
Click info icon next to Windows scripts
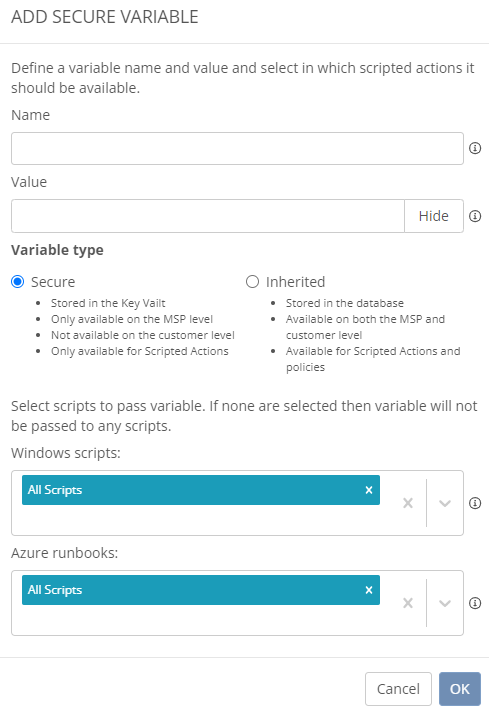[475, 503]
